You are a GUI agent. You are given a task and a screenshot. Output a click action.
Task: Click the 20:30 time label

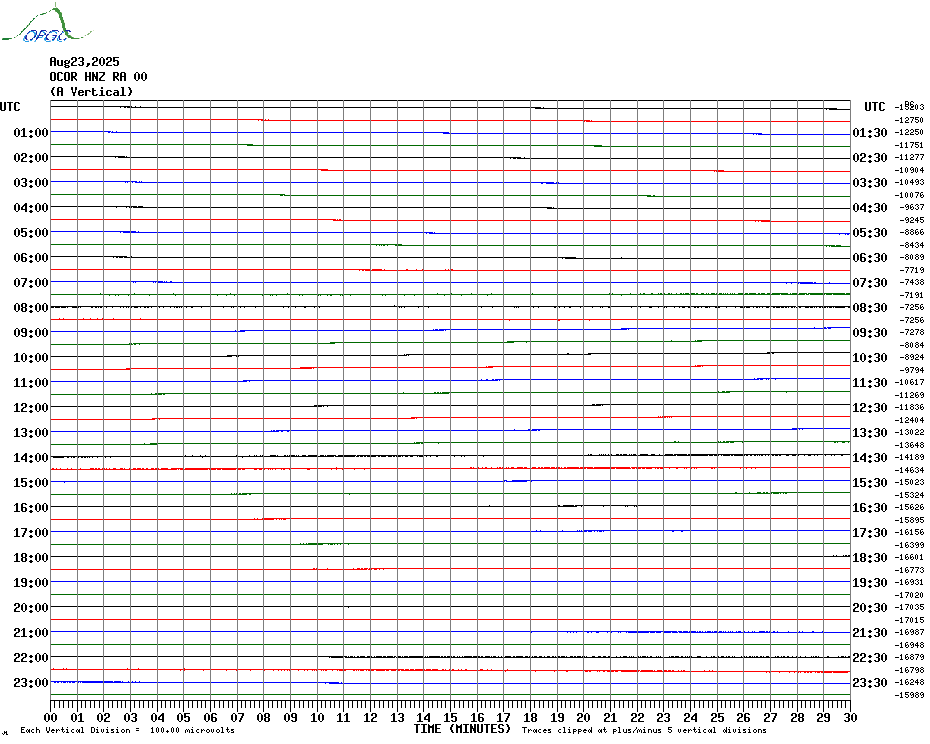(x=870, y=608)
